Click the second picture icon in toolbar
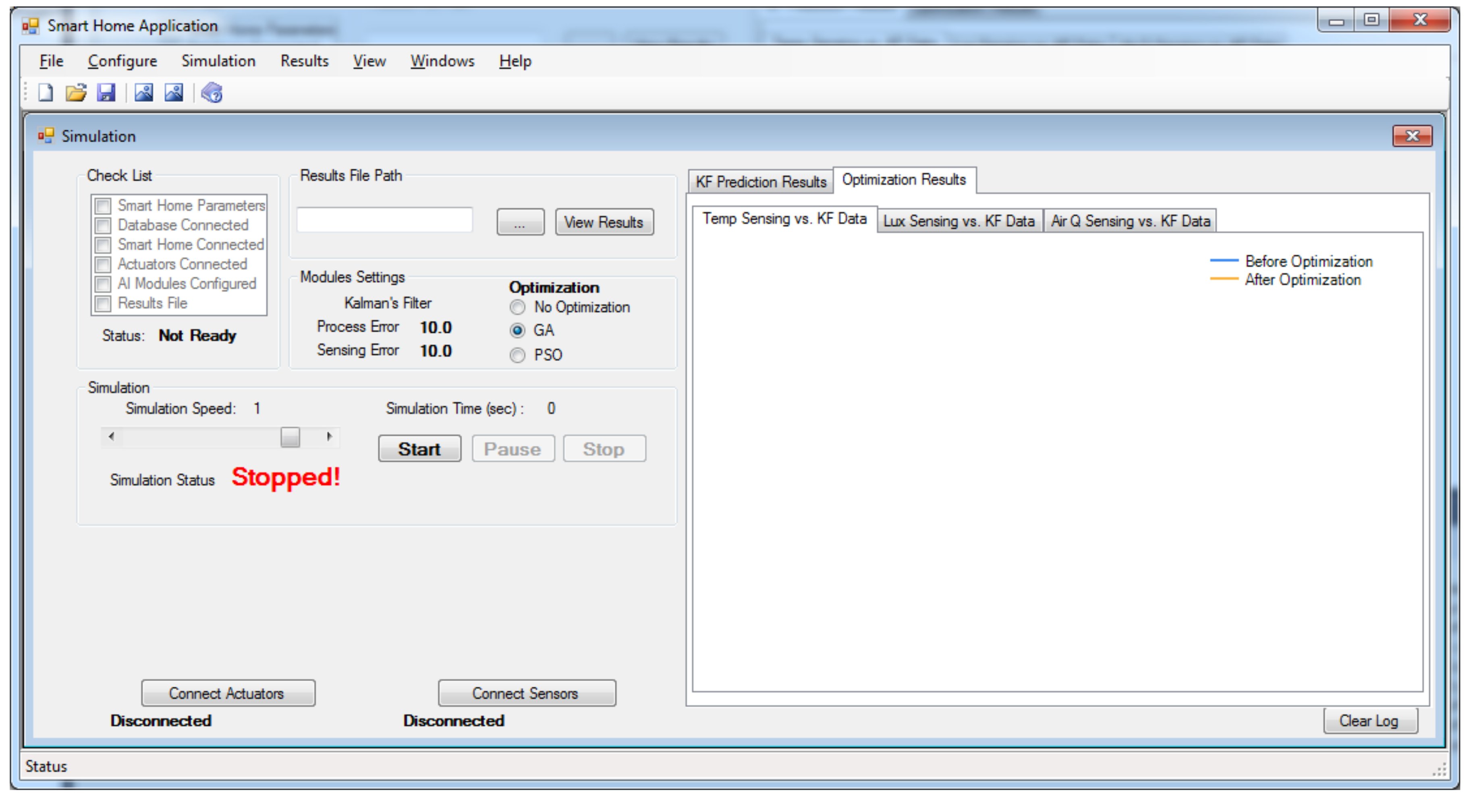Viewport: 1473px width, 812px height. 174,93
